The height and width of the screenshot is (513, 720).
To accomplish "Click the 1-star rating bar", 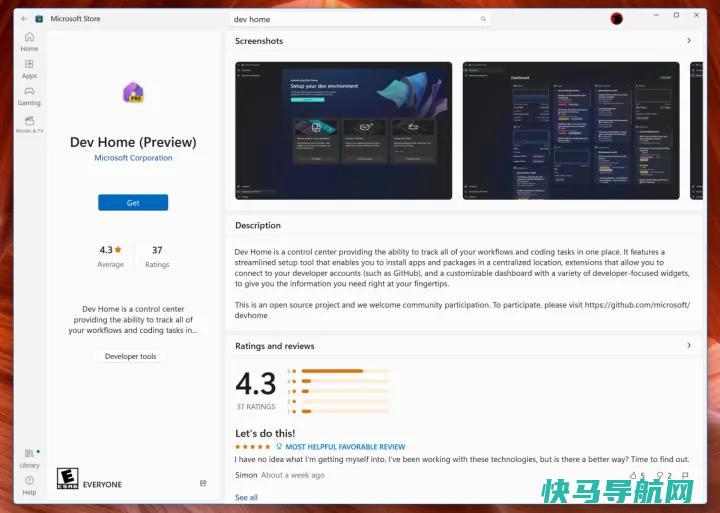I will coord(345,411).
